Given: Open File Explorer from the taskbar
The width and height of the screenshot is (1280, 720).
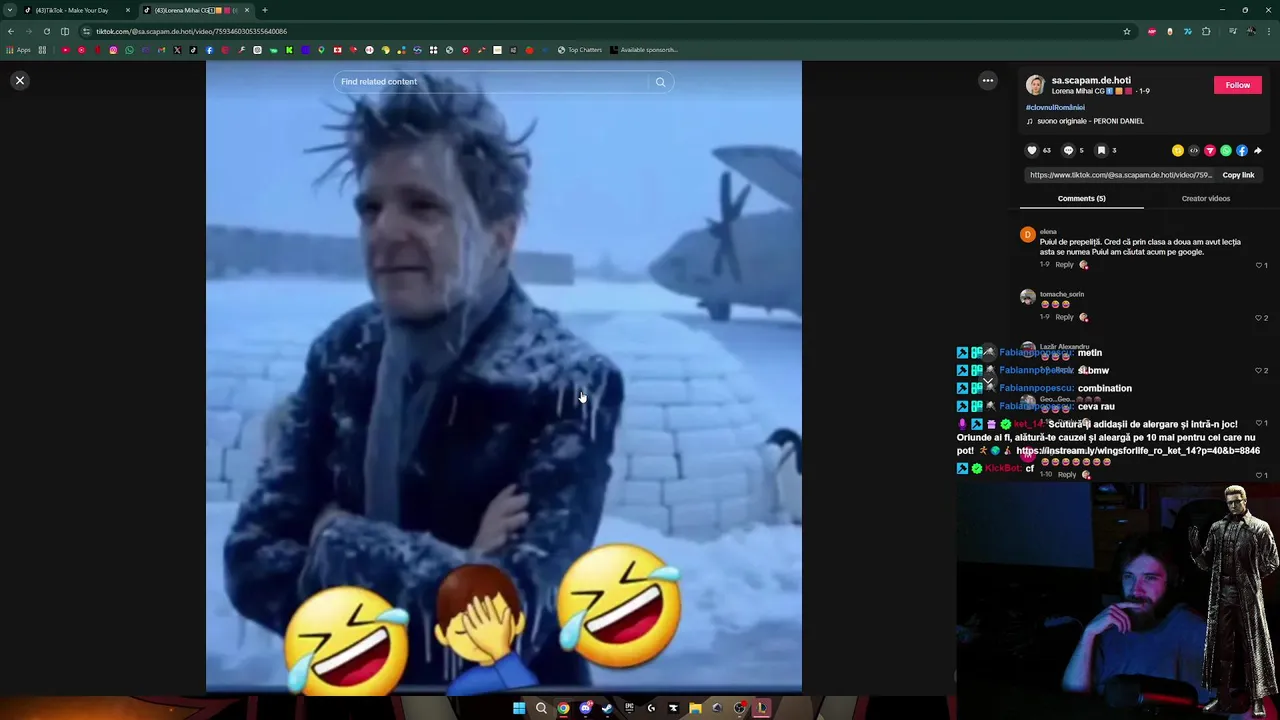Looking at the screenshot, I should pyautogui.click(x=695, y=708).
